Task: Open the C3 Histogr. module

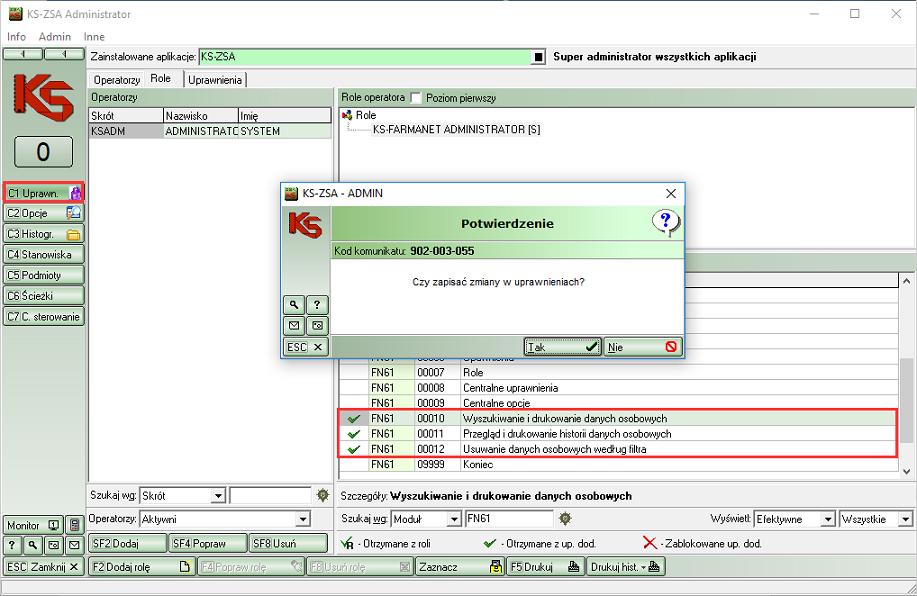Action: coord(44,234)
